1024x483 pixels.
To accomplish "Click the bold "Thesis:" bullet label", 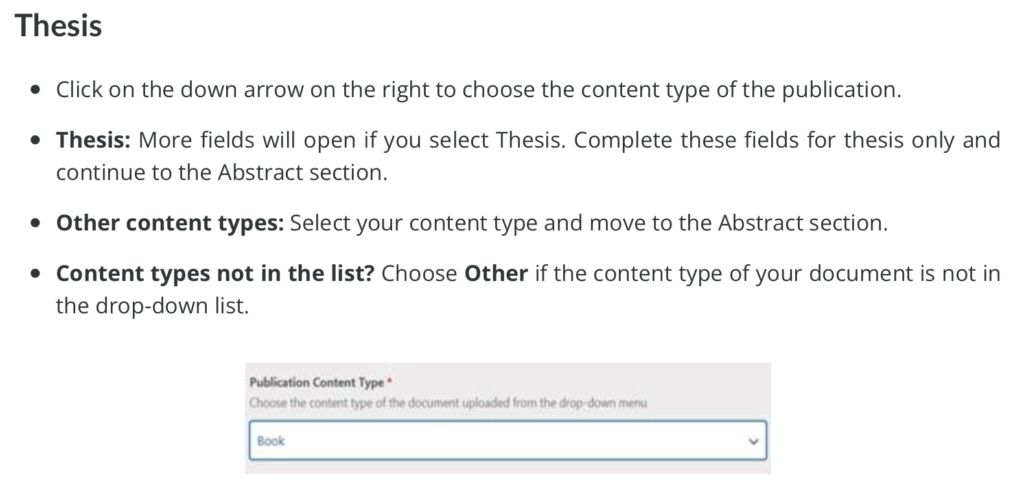I will (x=94, y=139).
